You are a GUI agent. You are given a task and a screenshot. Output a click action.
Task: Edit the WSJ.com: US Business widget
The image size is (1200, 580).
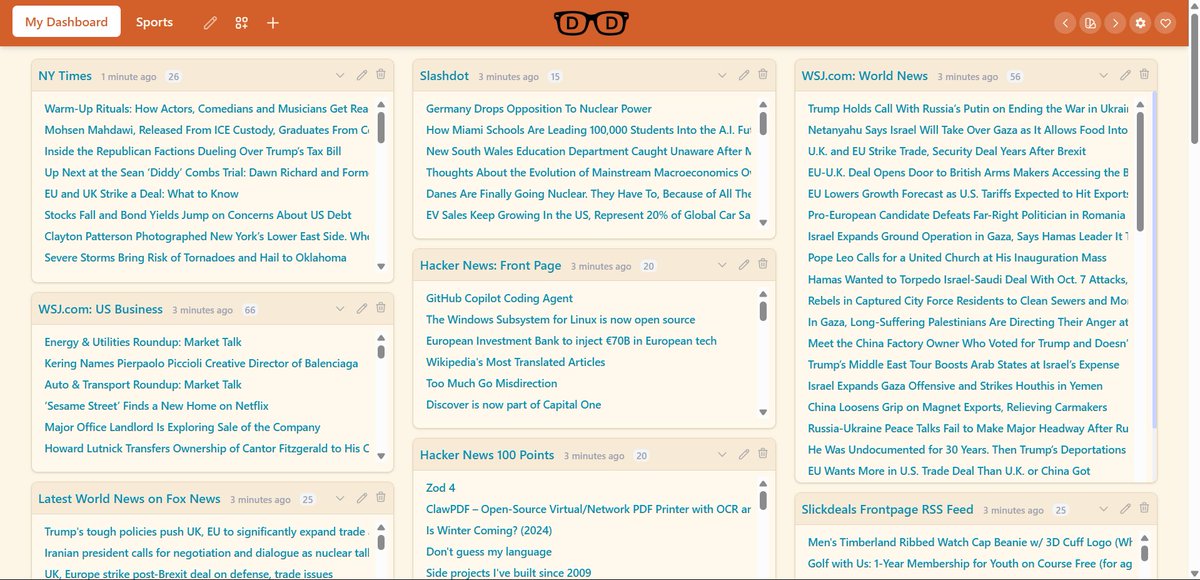tap(362, 309)
